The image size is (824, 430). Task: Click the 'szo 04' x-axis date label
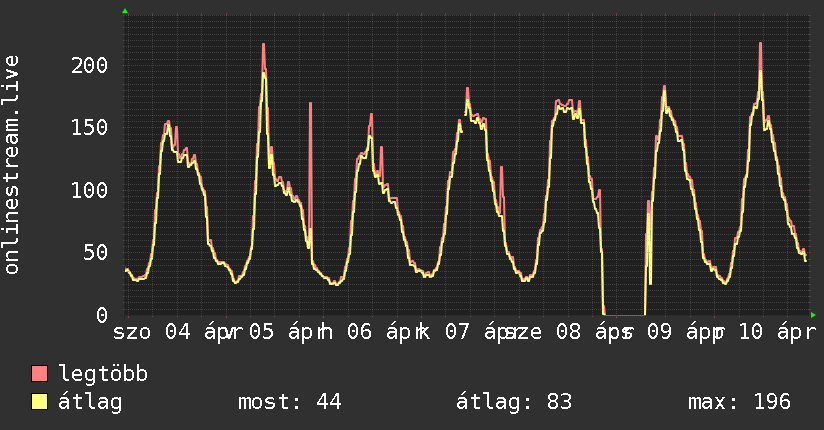pos(152,332)
